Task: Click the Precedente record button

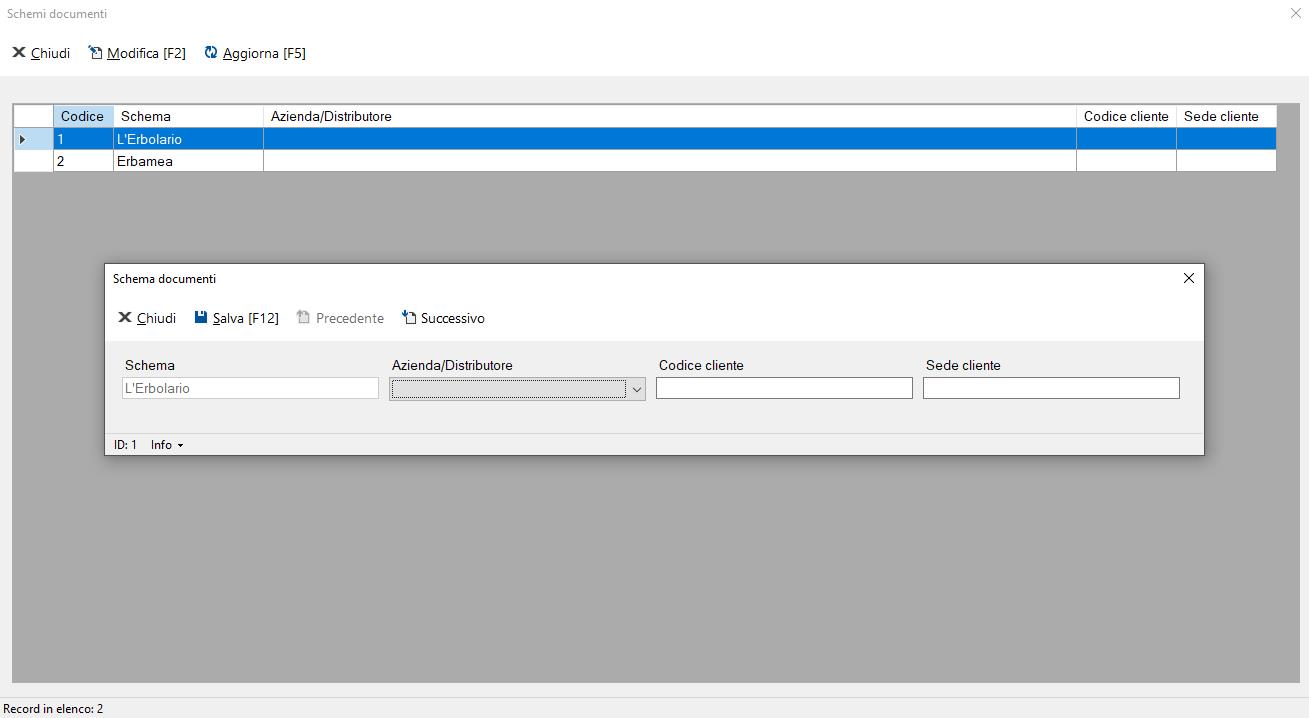Action: [340, 318]
